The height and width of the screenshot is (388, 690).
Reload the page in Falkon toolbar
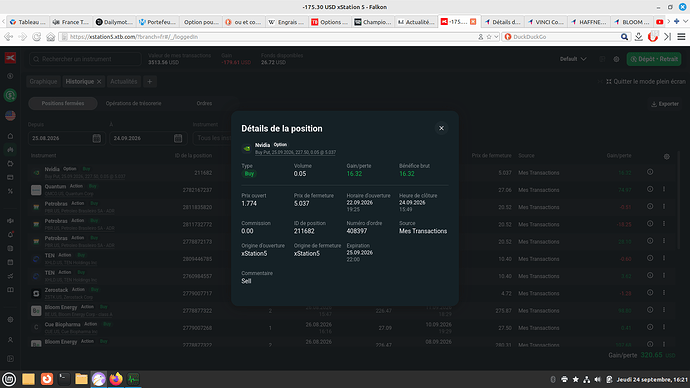click(x=37, y=37)
